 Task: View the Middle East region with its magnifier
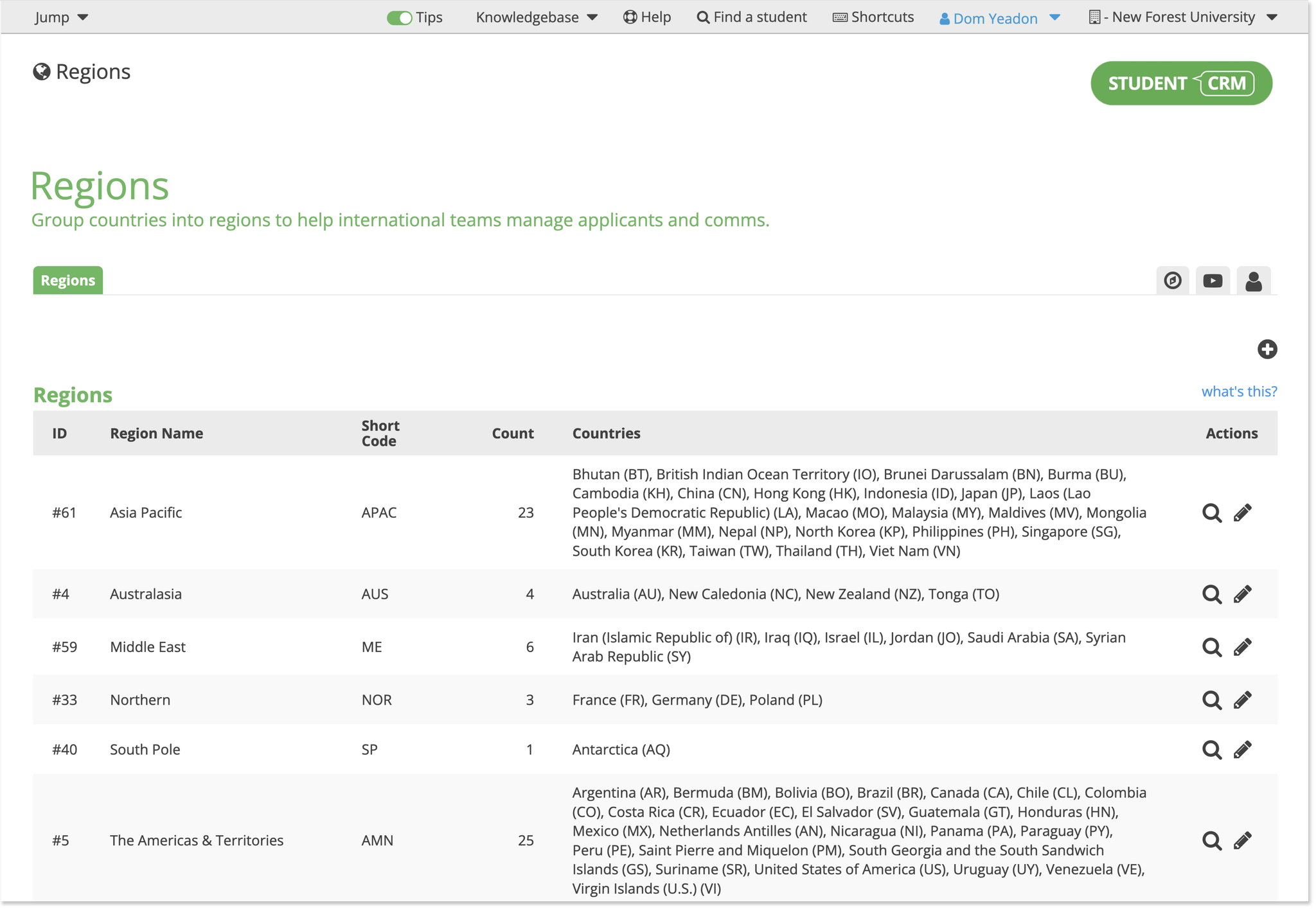click(1211, 647)
